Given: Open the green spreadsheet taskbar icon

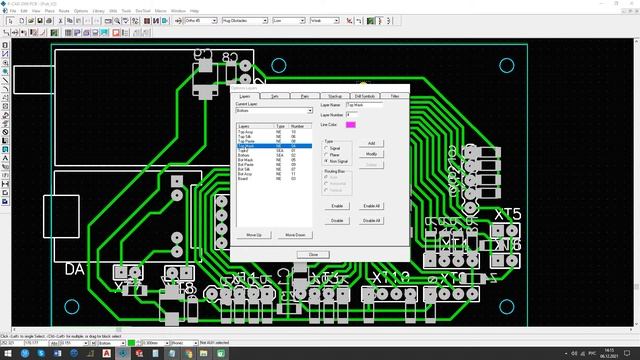Looking at the screenshot, I should tap(220, 353).
